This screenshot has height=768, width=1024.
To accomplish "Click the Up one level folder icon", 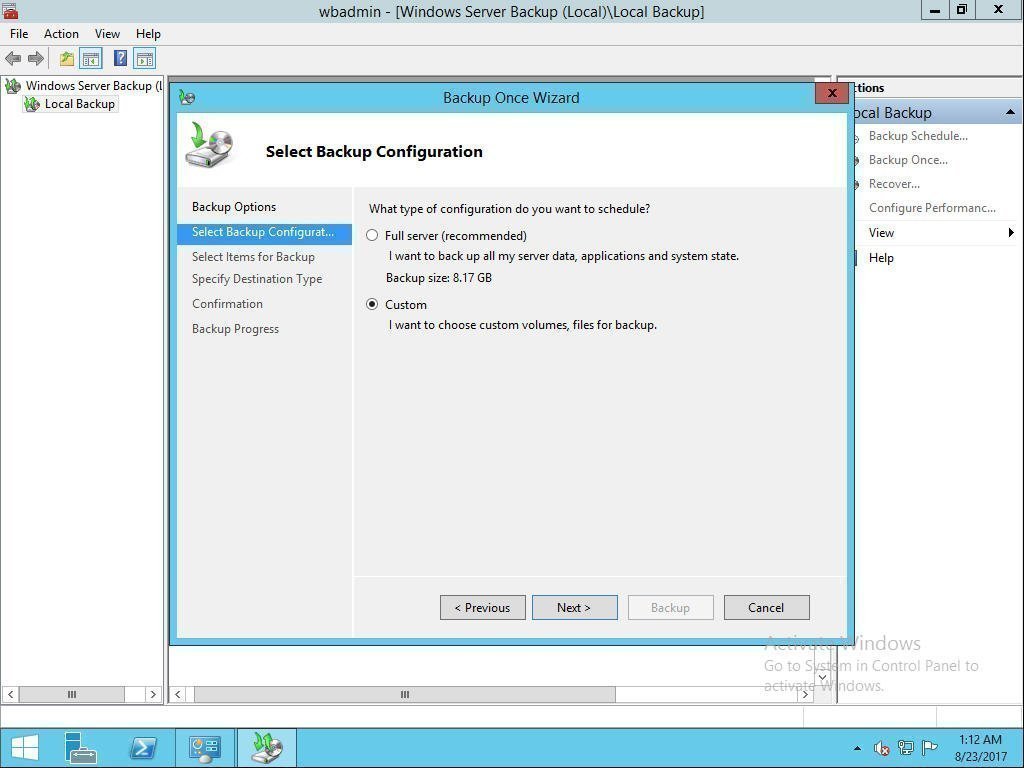I will tap(67, 59).
